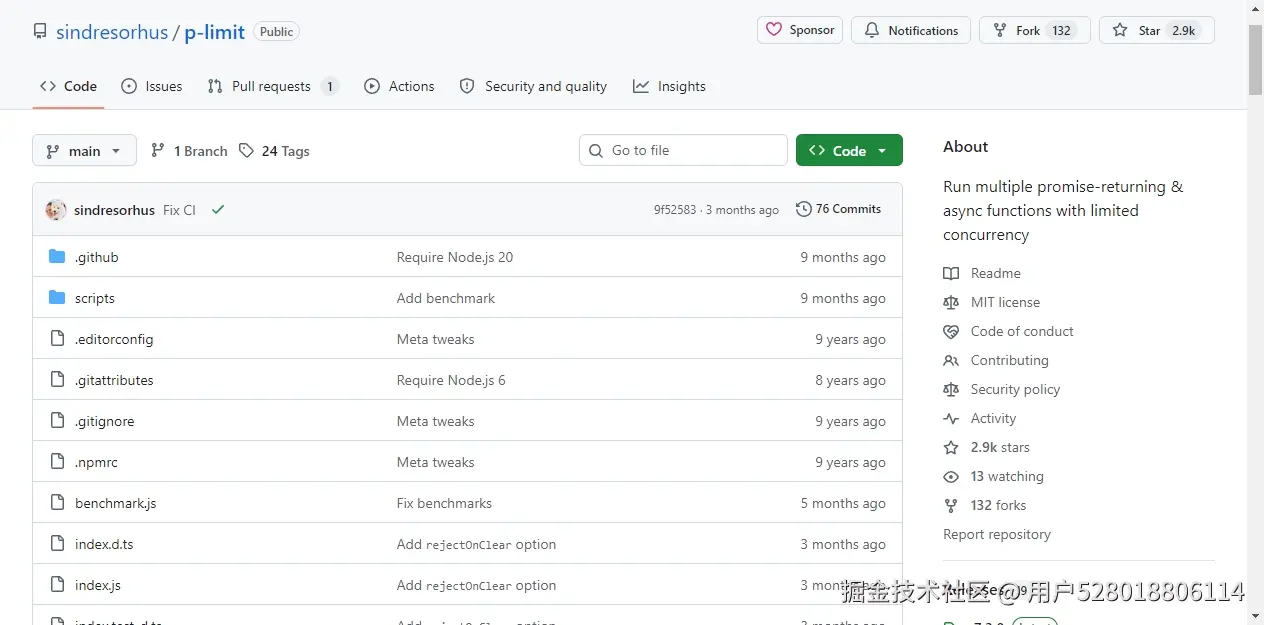1264x625 pixels.
Task: Star the repository with the Star button
Action: coord(1157,30)
